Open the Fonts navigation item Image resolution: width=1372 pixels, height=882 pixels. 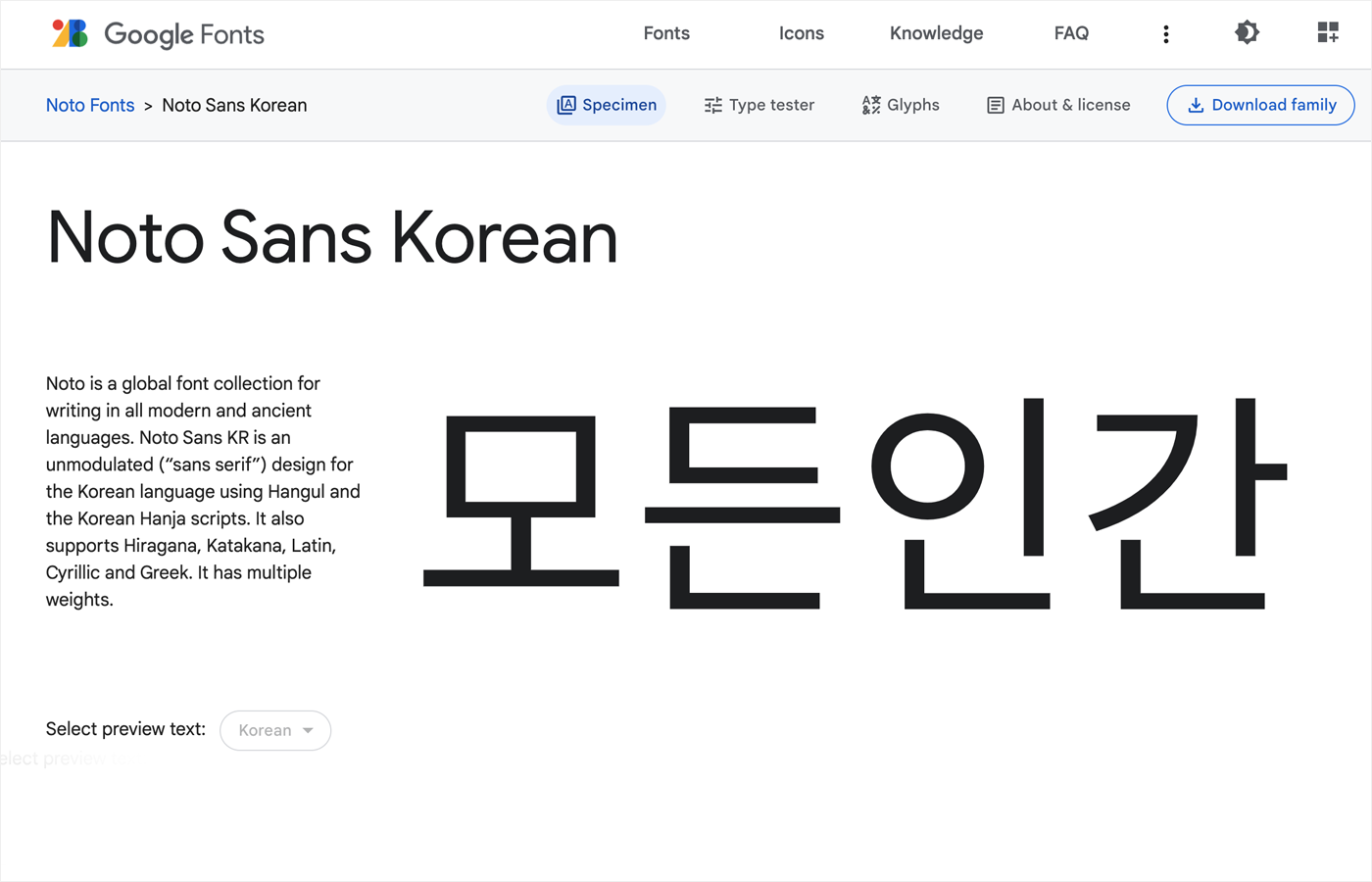[666, 33]
